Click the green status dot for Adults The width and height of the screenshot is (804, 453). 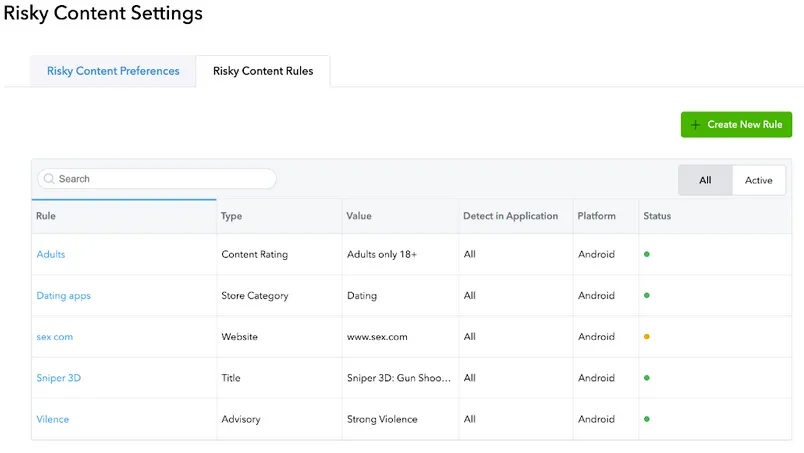pyautogui.click(x=647, y=254)
